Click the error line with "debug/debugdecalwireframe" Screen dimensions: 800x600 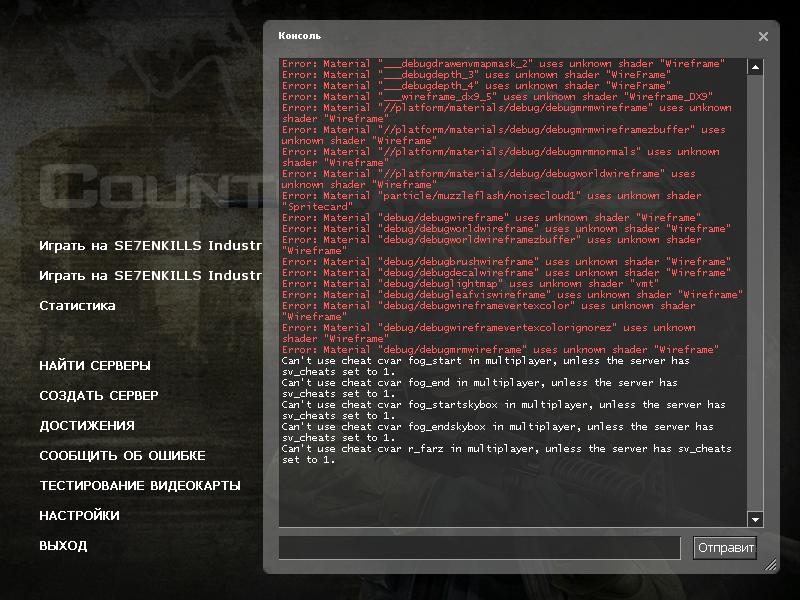point(506,272)
